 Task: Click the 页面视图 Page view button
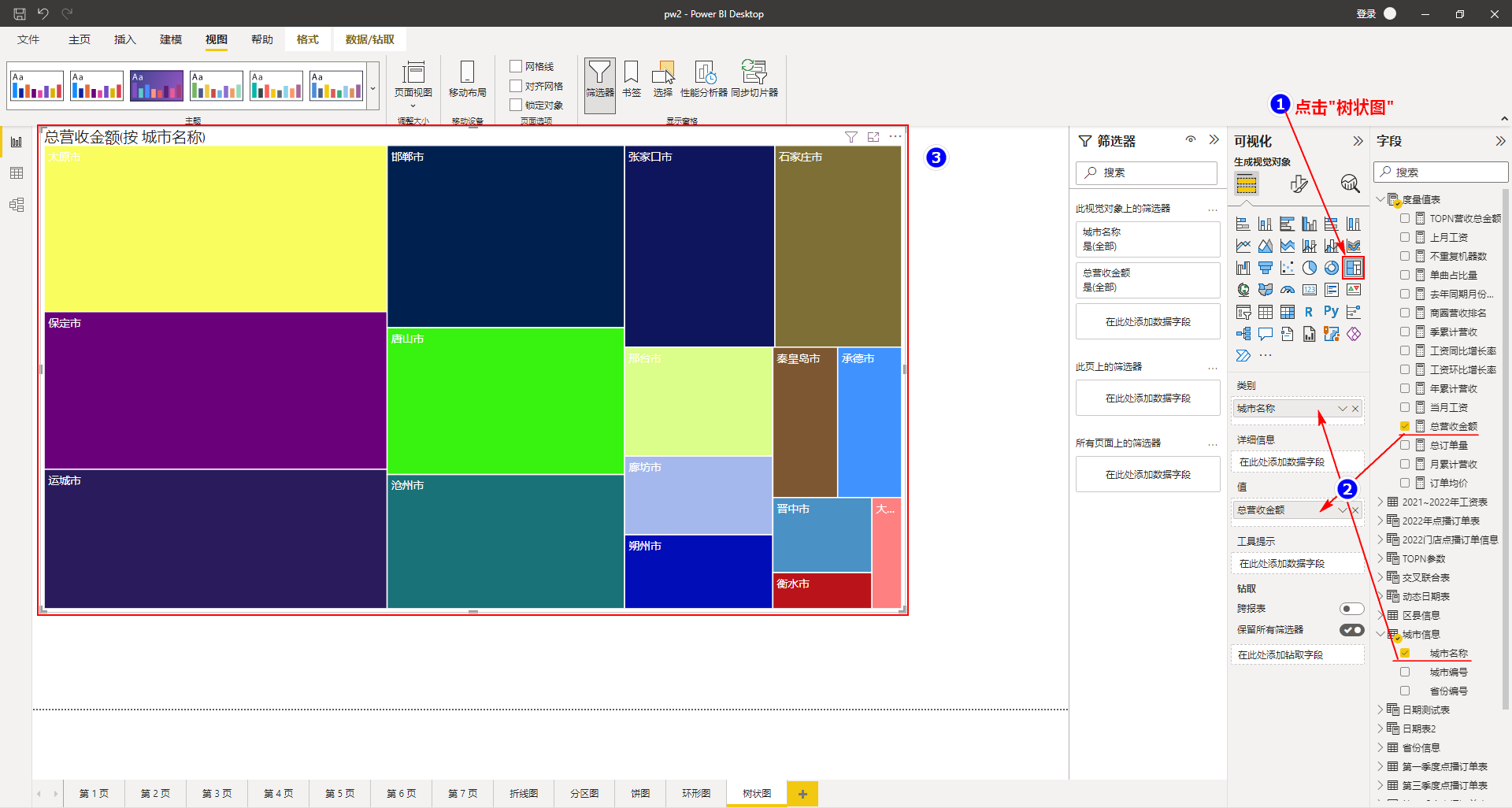[413, 83]
